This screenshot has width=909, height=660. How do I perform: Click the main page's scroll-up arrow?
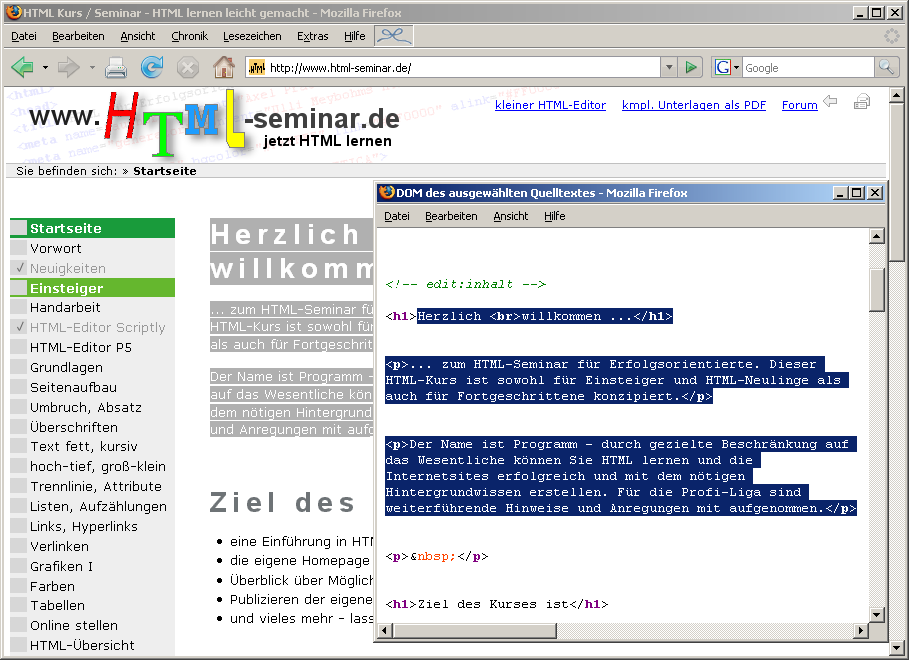(x=896, y=95)
